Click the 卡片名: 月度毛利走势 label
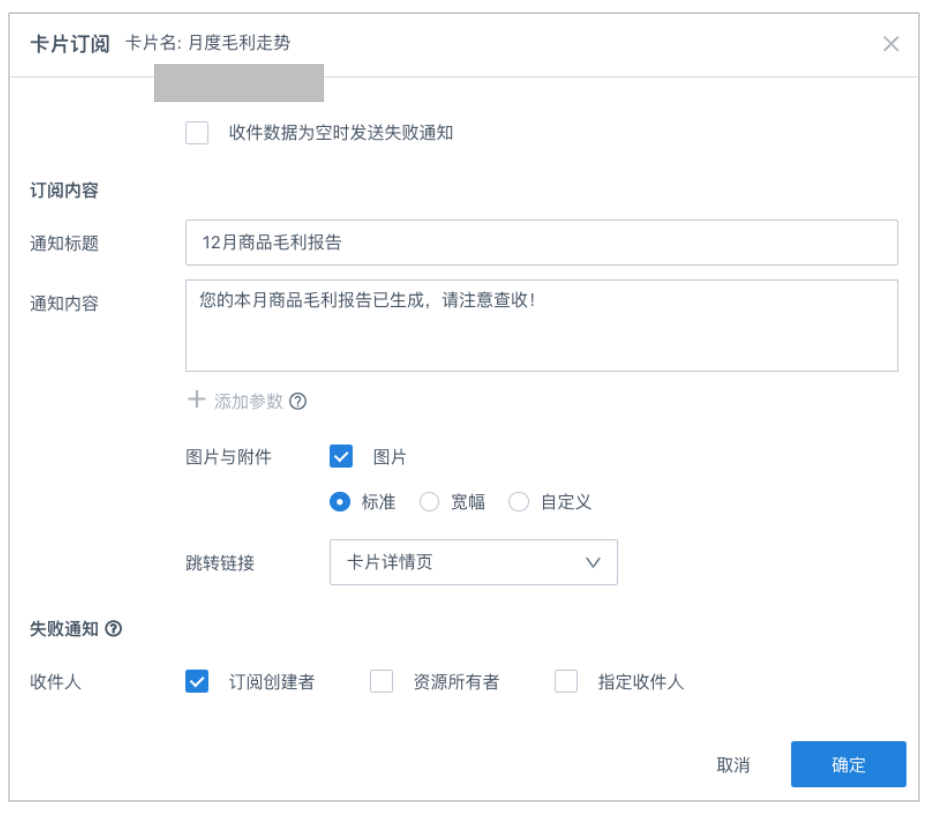The image size is (936, 814). tap(208, 43)
